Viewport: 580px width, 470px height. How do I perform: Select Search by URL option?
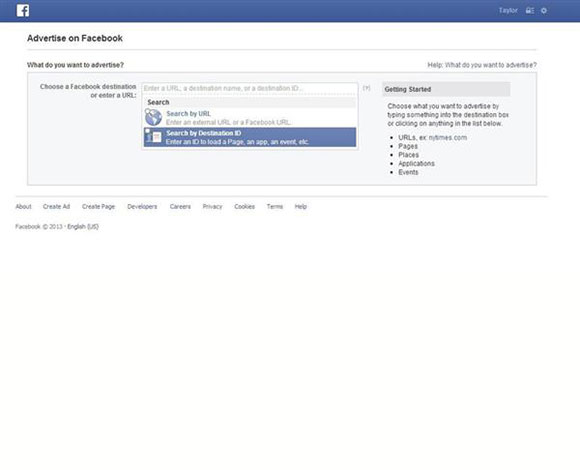[250, 118]
